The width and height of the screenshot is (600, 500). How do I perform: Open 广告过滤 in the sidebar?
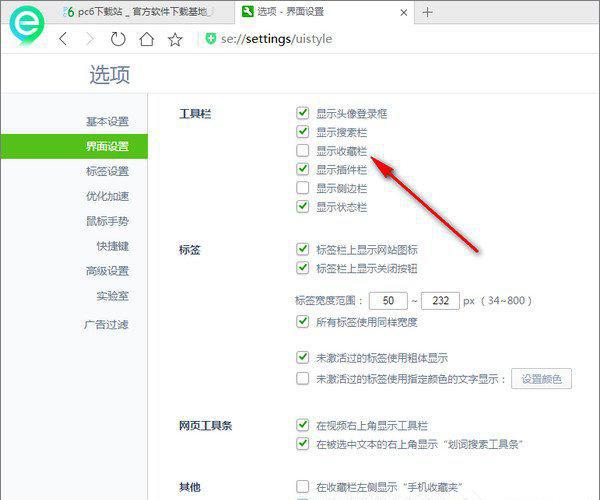tap(106, 325)
